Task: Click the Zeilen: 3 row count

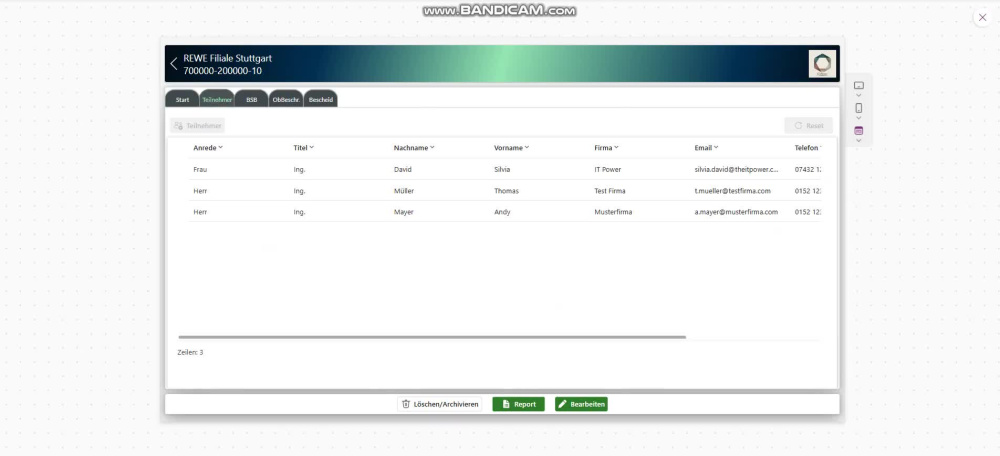Action: 190,352
